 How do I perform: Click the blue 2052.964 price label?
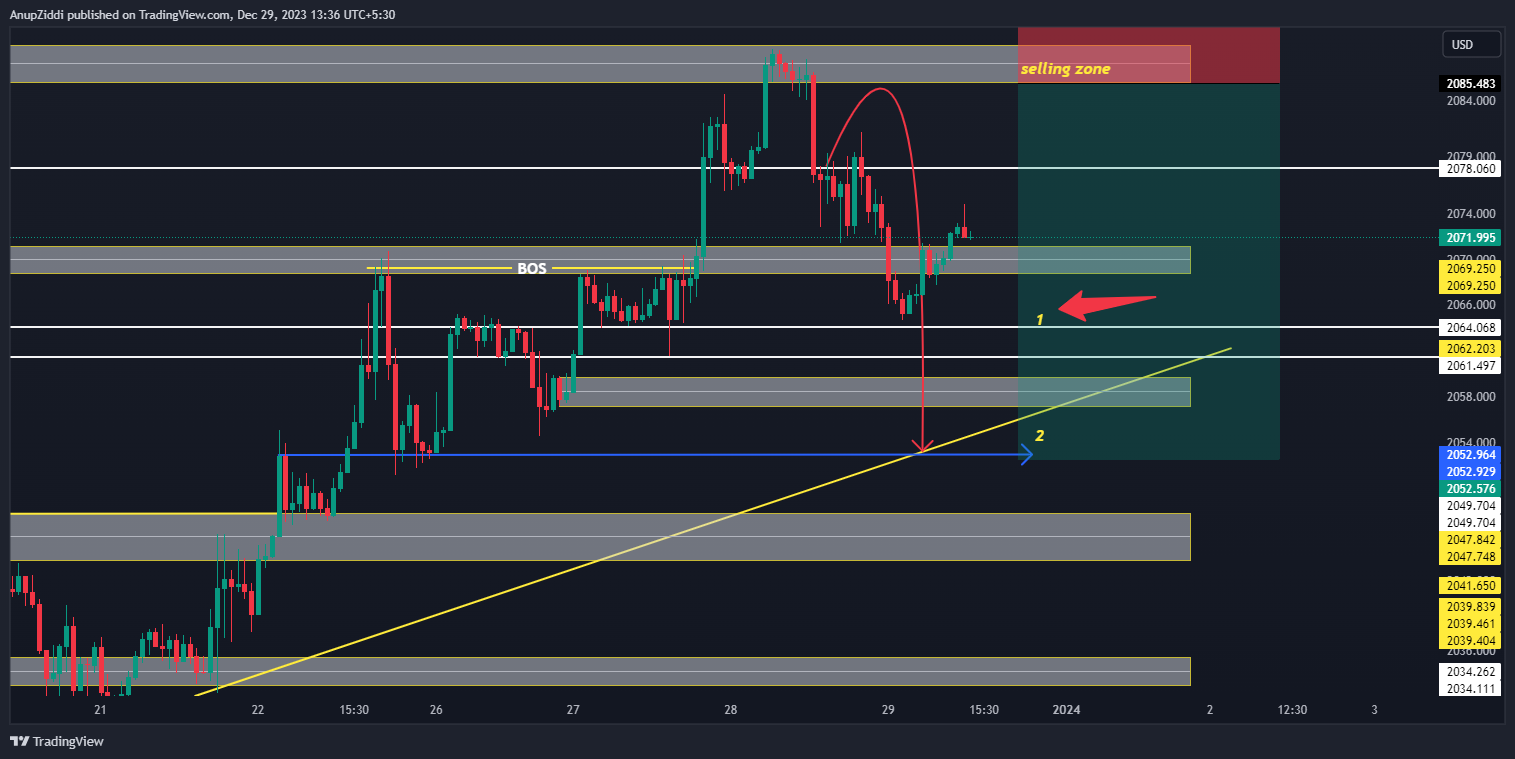[x=1471, y=455]
